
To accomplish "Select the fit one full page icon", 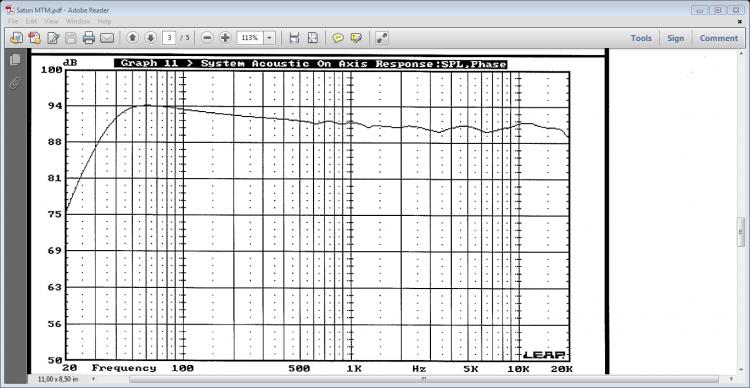I will [x=312, y=38].
